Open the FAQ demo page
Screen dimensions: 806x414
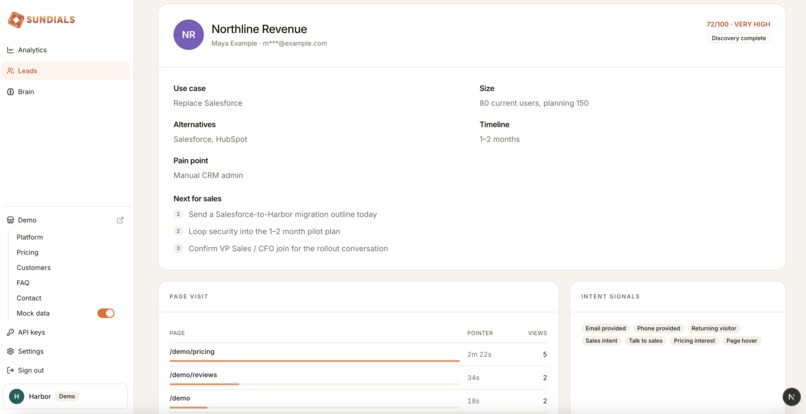pos(23,283)
